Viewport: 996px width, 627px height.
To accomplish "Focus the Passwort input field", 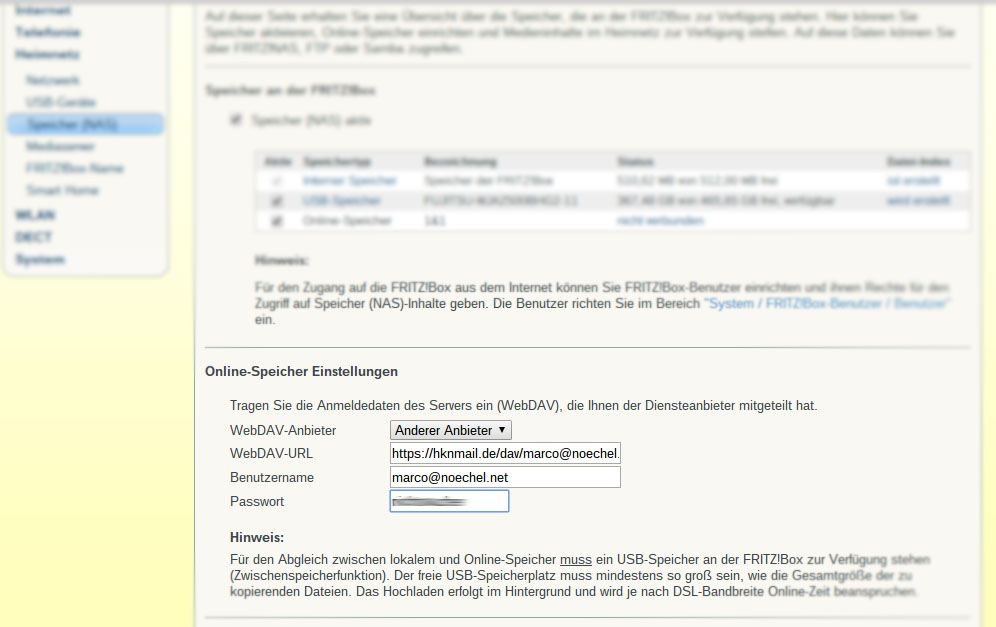I will (x=449, y=501).
